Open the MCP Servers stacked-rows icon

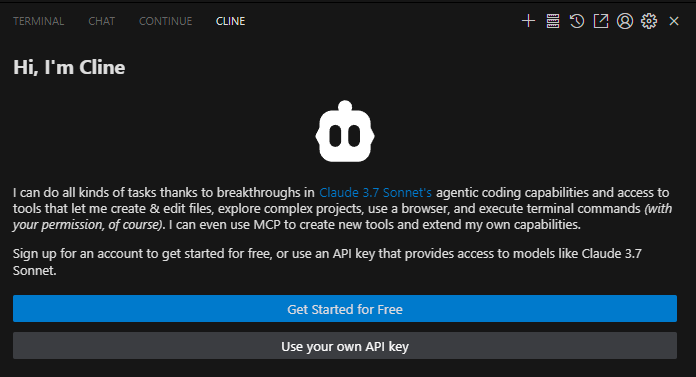point(553,21)
